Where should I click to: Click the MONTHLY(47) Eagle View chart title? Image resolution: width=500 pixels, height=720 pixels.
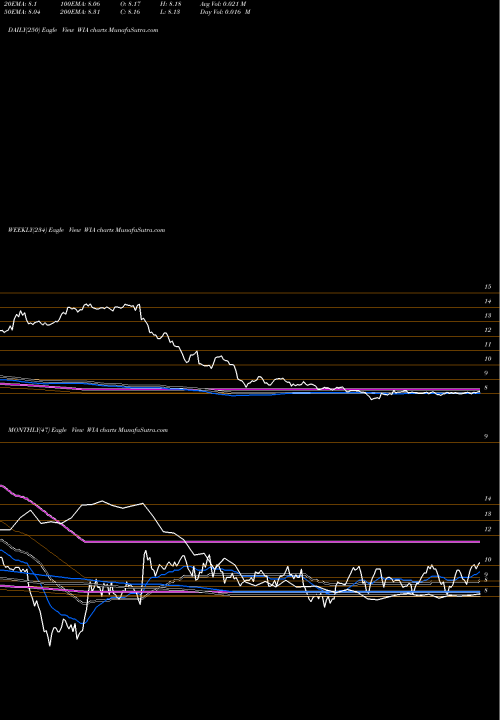tap(88, 430)
